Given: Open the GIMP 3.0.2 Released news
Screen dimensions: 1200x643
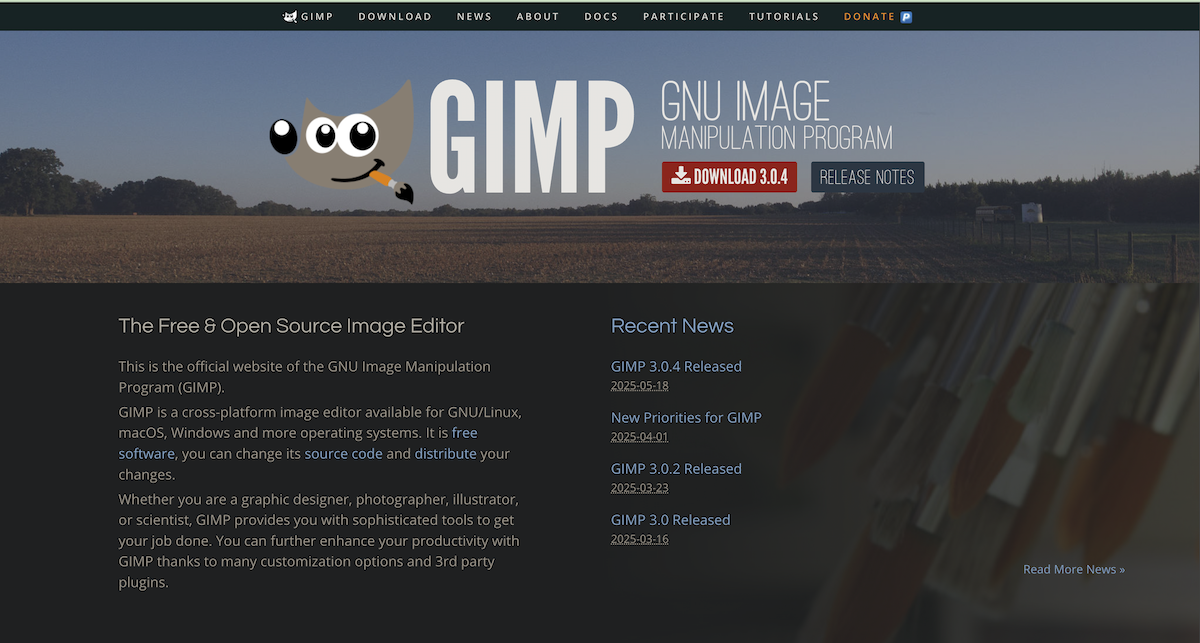Looking at the screenshot, I should point(676,469).
